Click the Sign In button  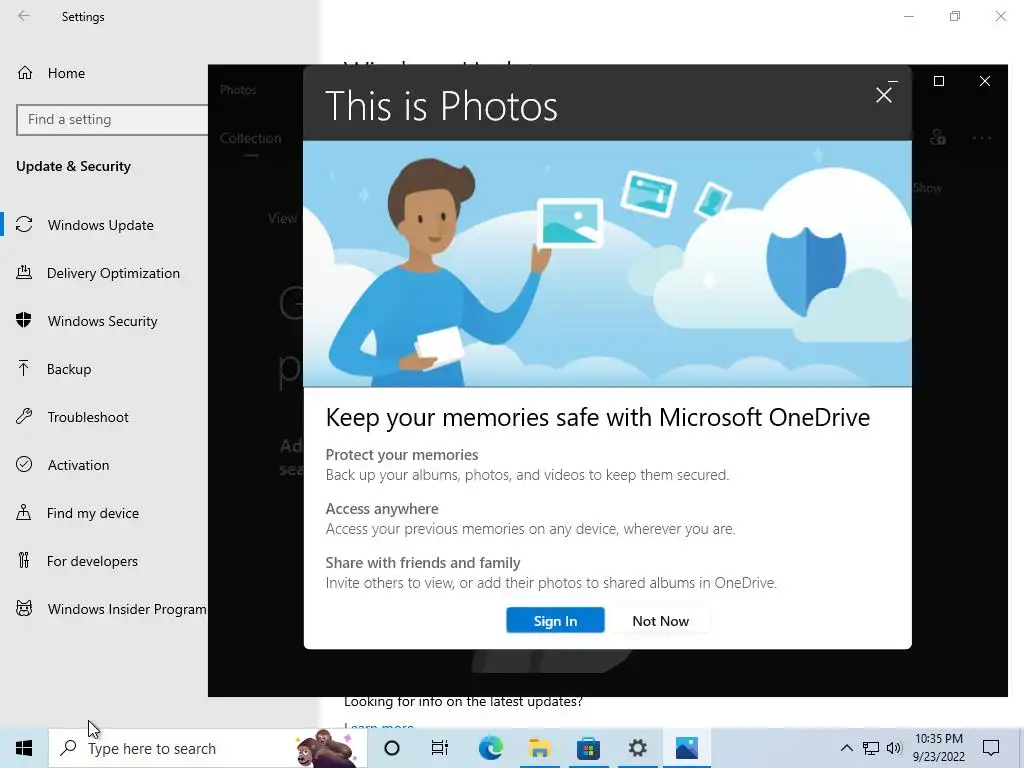click(555, 620)
